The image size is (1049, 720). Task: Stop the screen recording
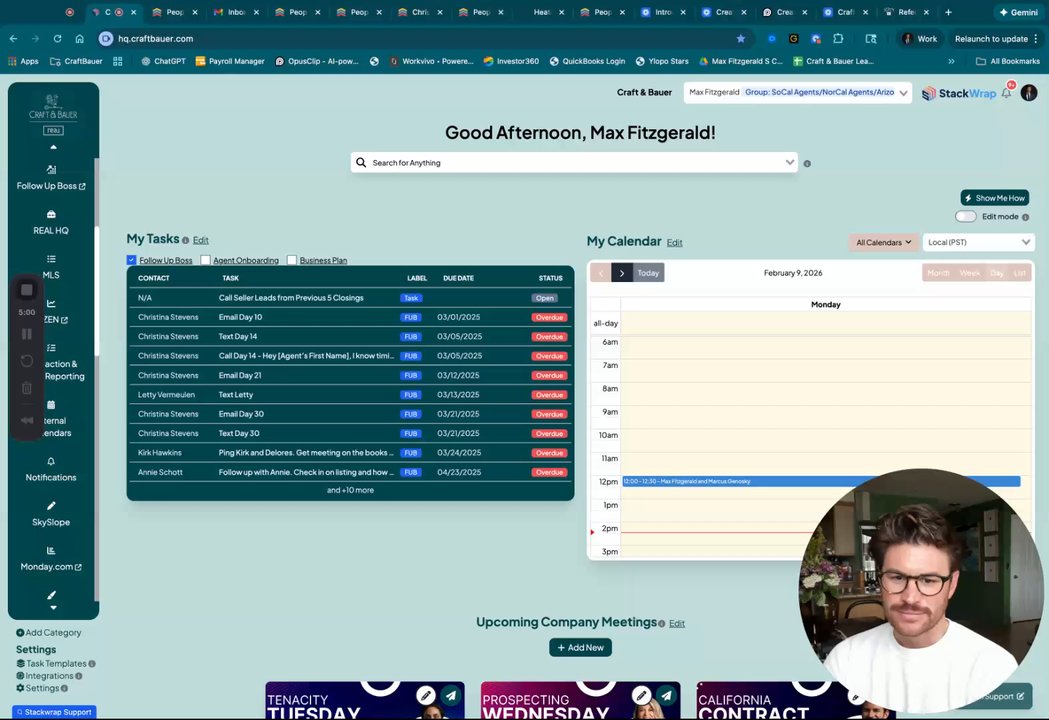point(27,290)
